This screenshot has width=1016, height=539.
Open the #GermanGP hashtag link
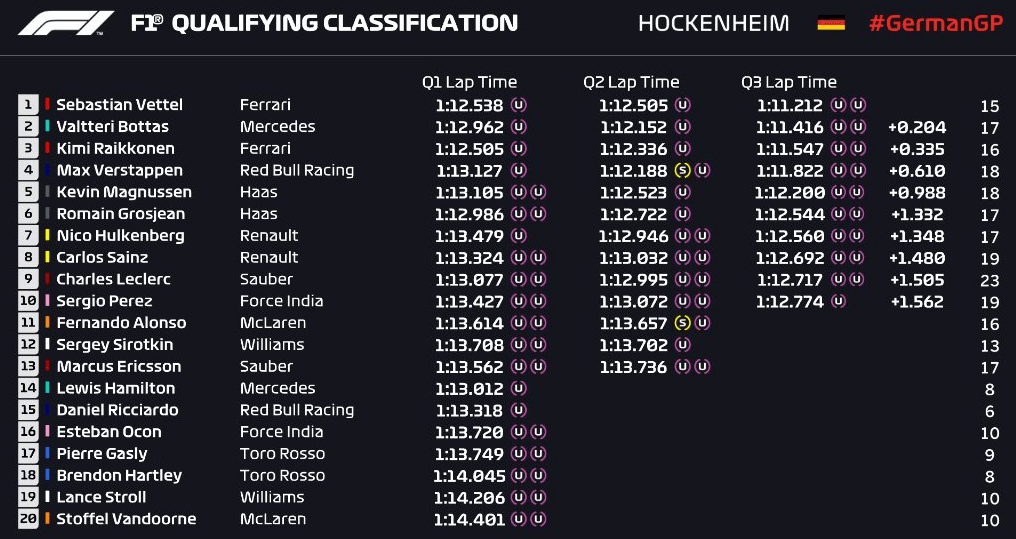point(936,24)
